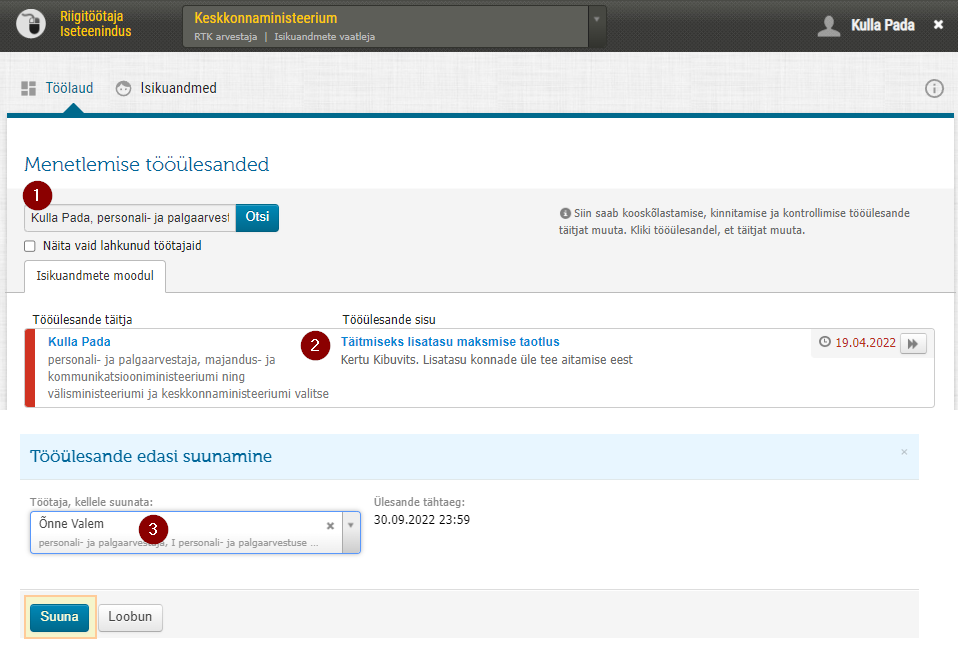Click the Isikuandmed face icon
958x645 pixels.
(x=123, y=89)
